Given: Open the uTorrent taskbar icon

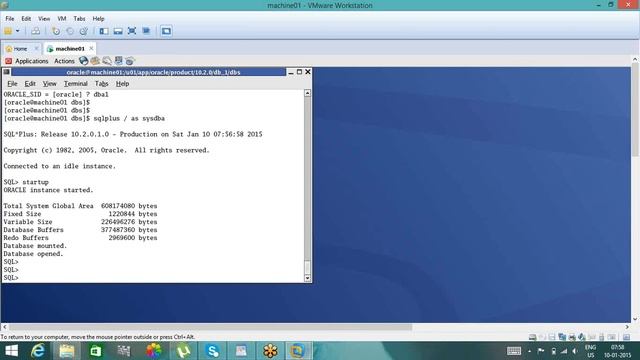Looking at the screenshot, I should (x=183, y=351).
